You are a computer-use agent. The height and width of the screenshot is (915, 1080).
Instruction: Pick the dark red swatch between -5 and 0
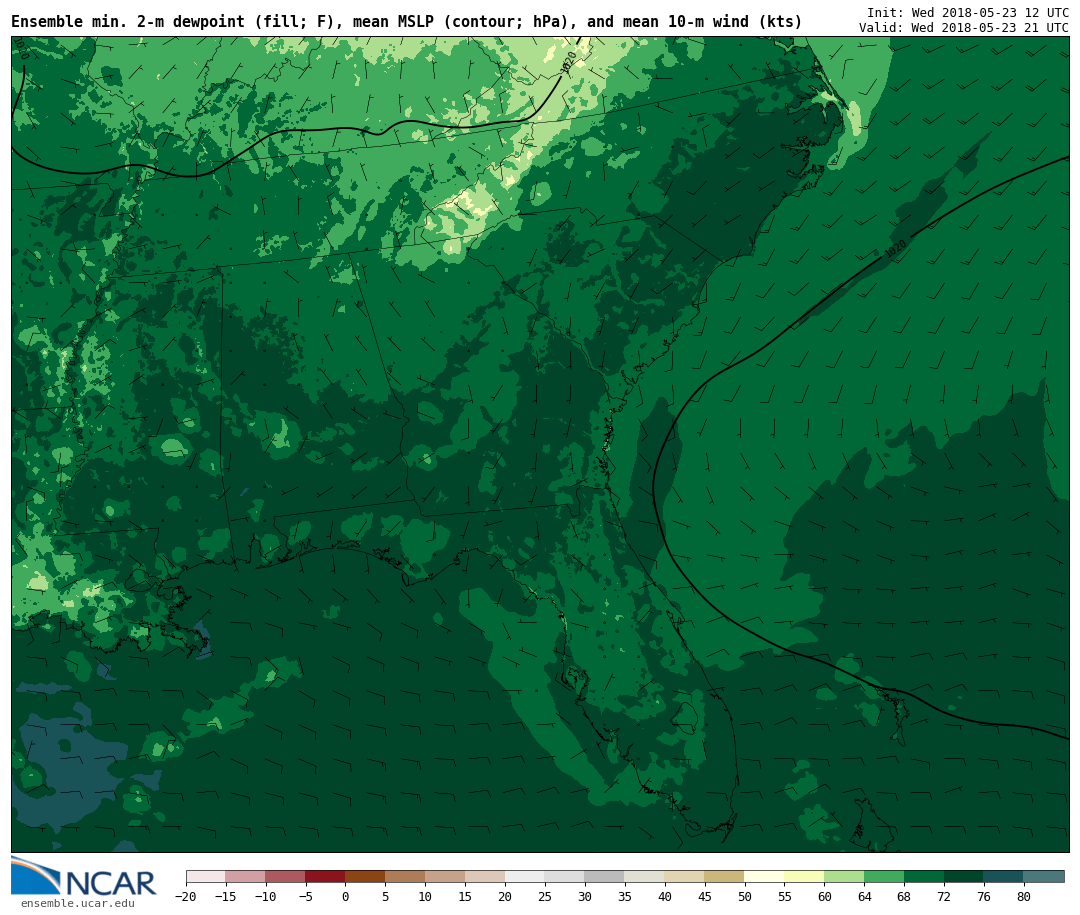325,877
